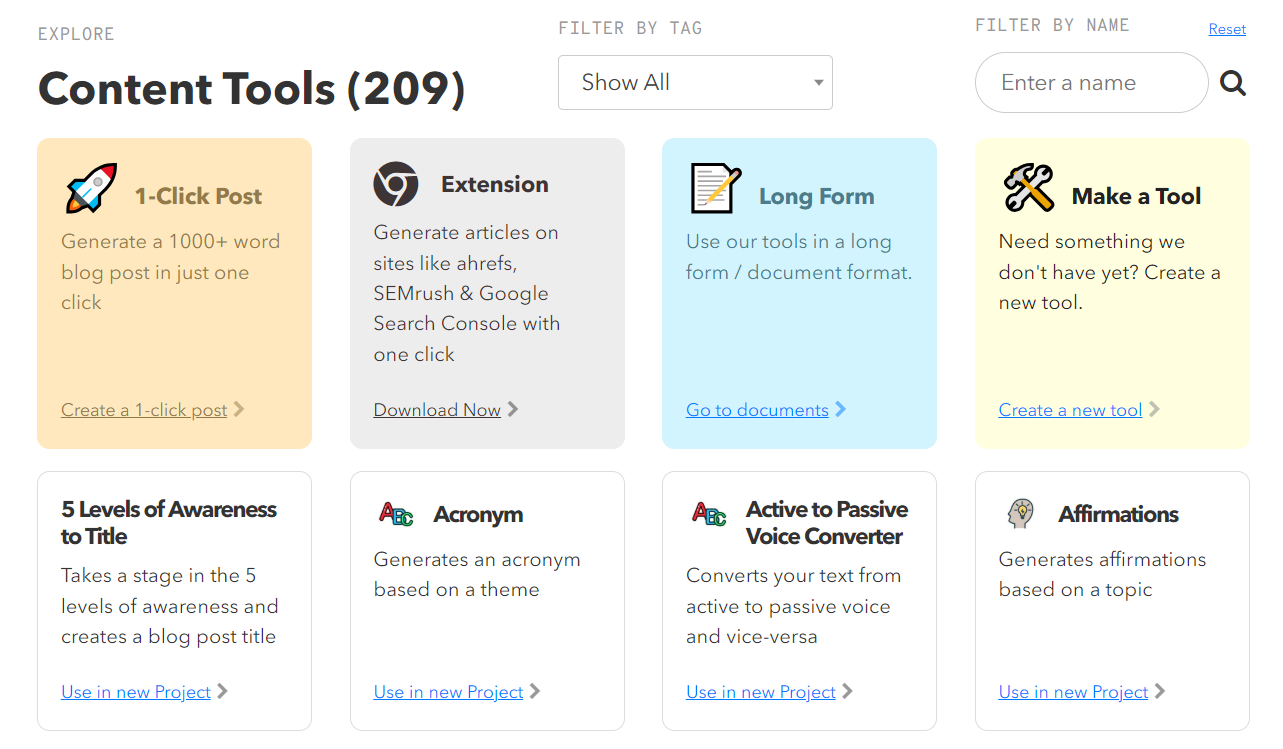Click the Enter a name filter field

coord(1092,83)
